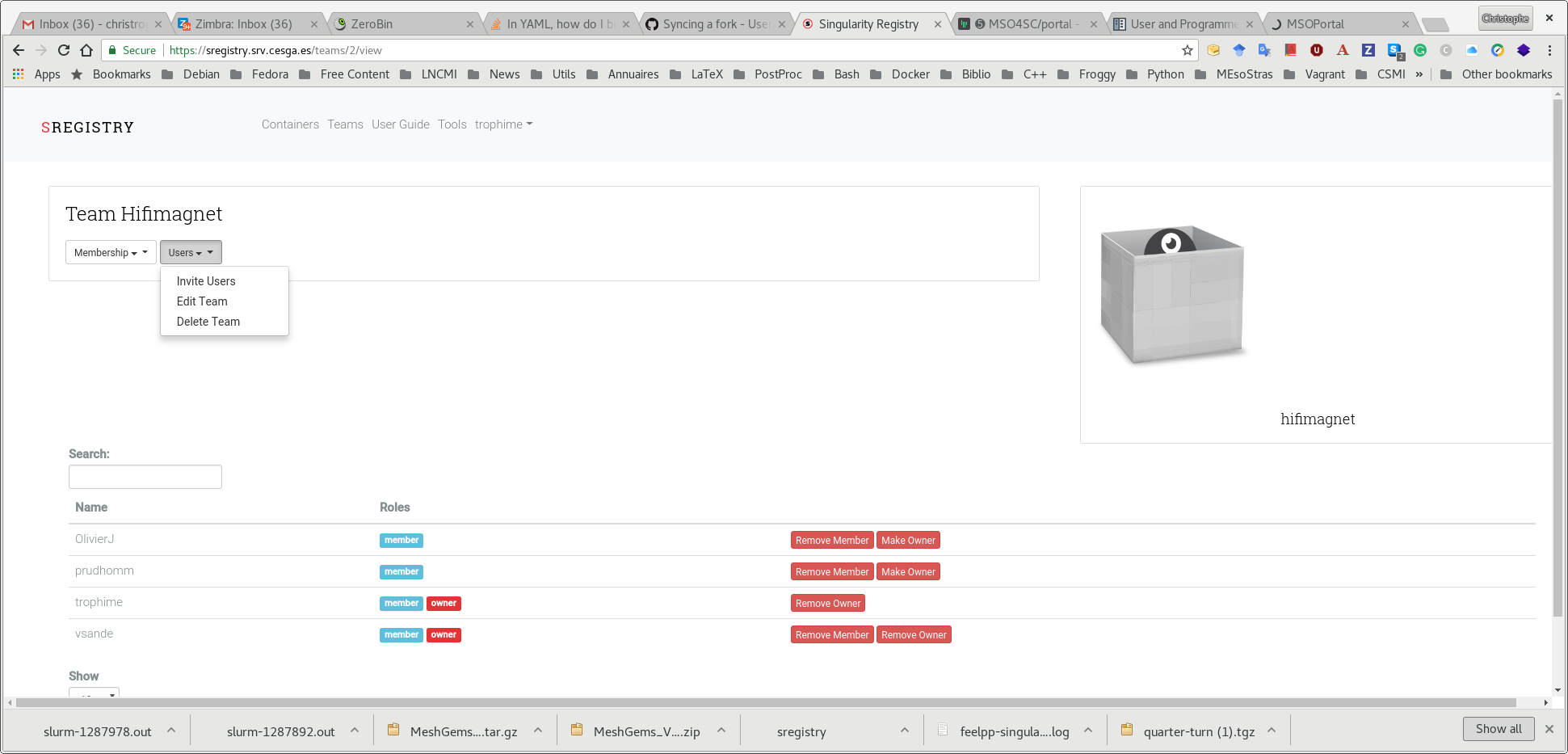
Task: Show hidden bookmarks with the double chevron
Action: [x=1419, y=74]
